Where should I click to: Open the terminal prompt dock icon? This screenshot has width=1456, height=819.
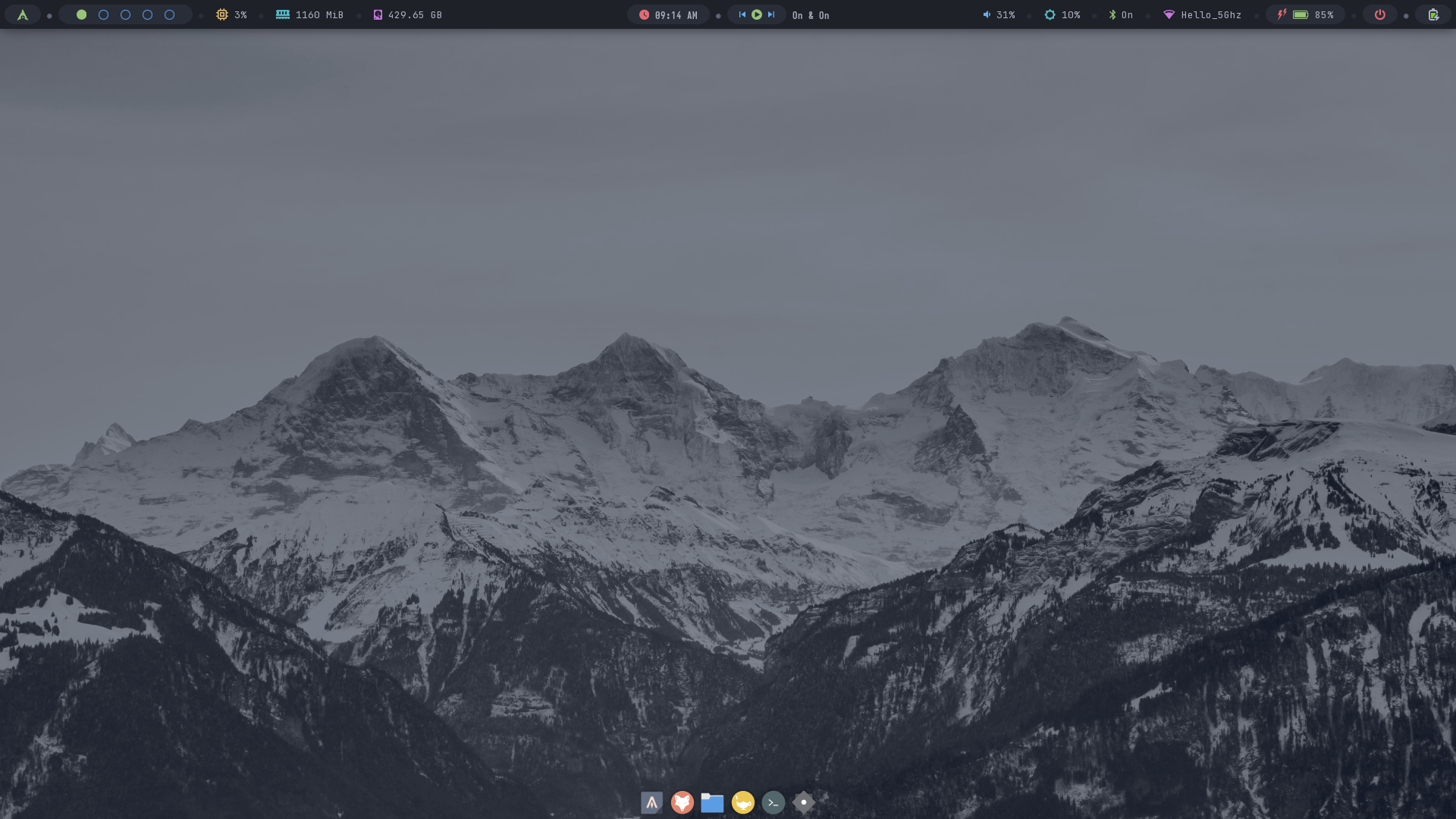(773, 802)
